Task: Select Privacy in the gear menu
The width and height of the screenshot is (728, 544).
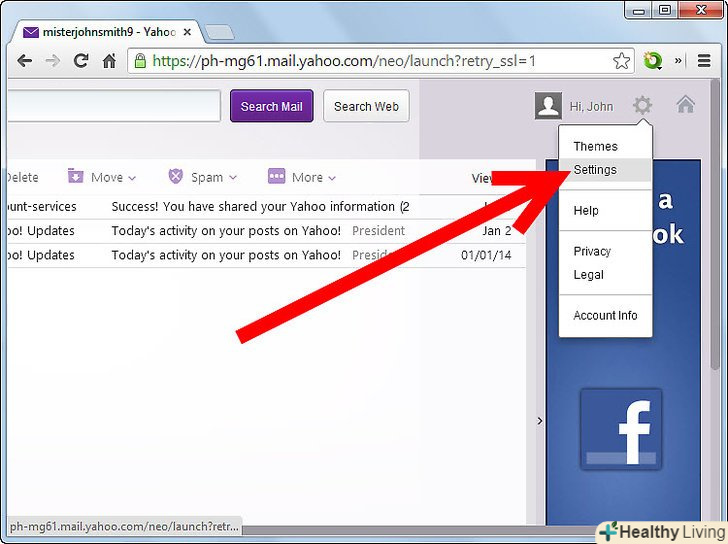Action: click(592, 251)
